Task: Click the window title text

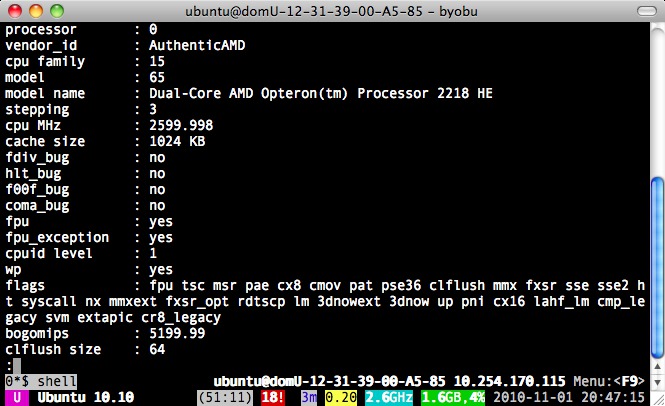Action: point(334,12)
